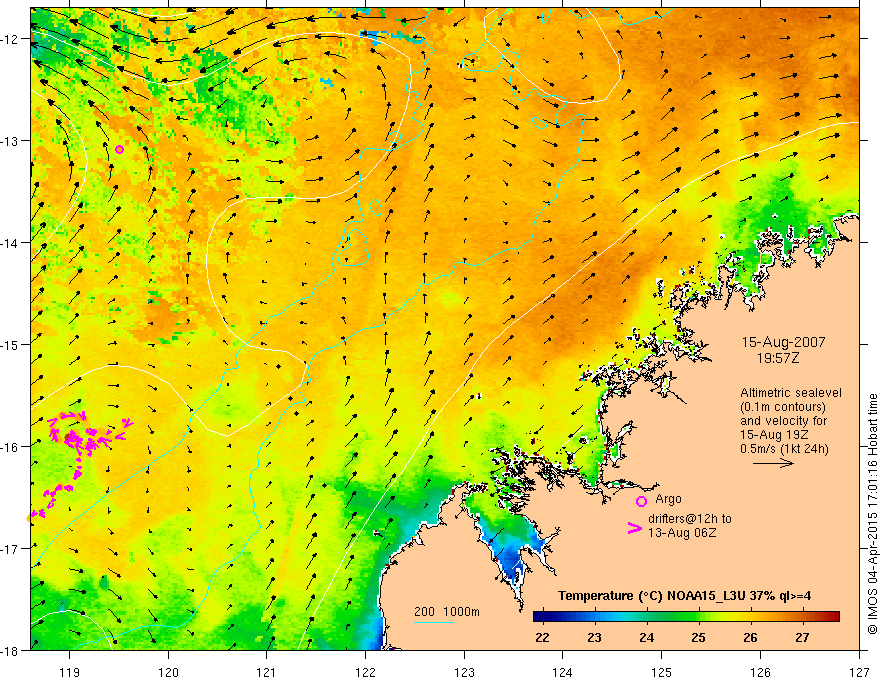The image size is (880, 680).
Task: Click the longitude axis label 123
Action: (464, 672)
